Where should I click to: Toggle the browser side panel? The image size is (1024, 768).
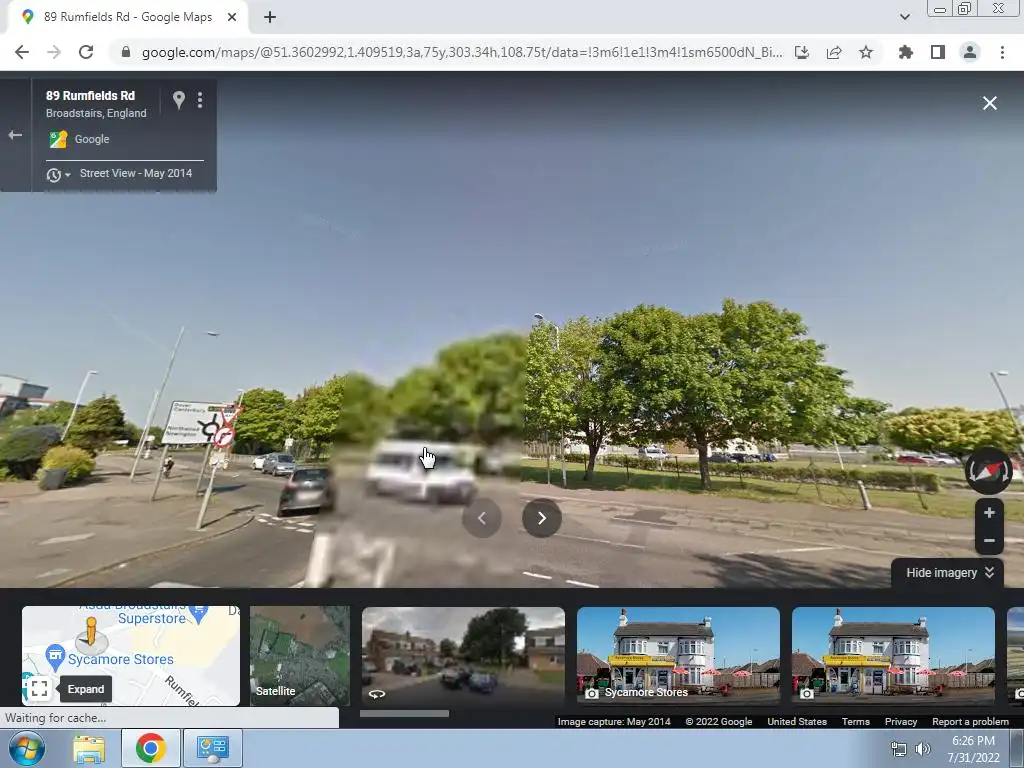coord(938,52)
